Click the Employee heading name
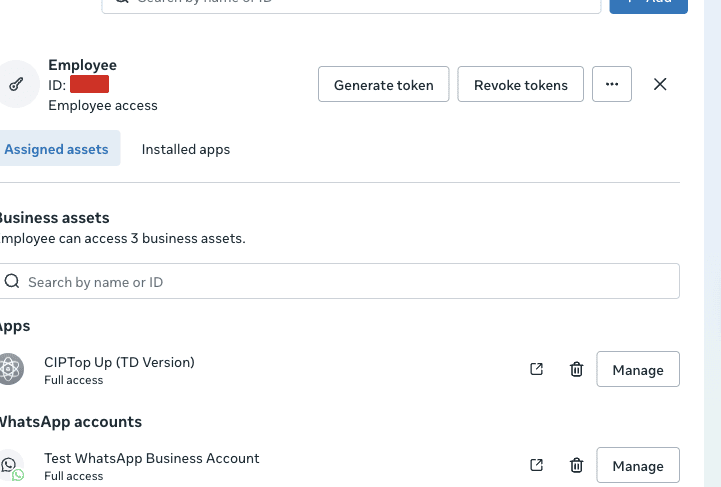The image size is (721, 487). [x=82, y=65]
